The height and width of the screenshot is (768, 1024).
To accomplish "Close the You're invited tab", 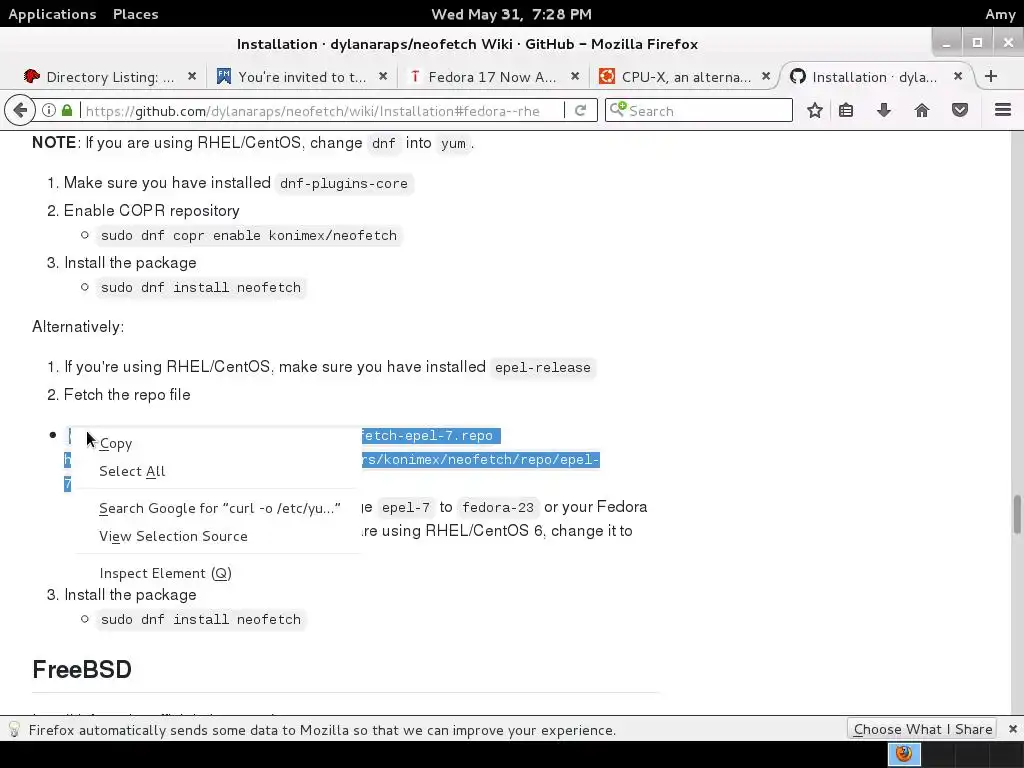I will click(x=383, y=76).
